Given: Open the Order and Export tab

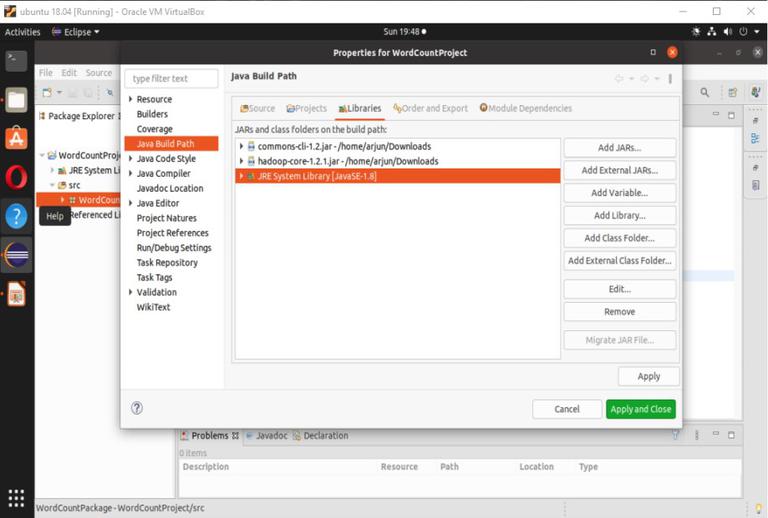Looking at the screenshot, I should click(431, 108).
